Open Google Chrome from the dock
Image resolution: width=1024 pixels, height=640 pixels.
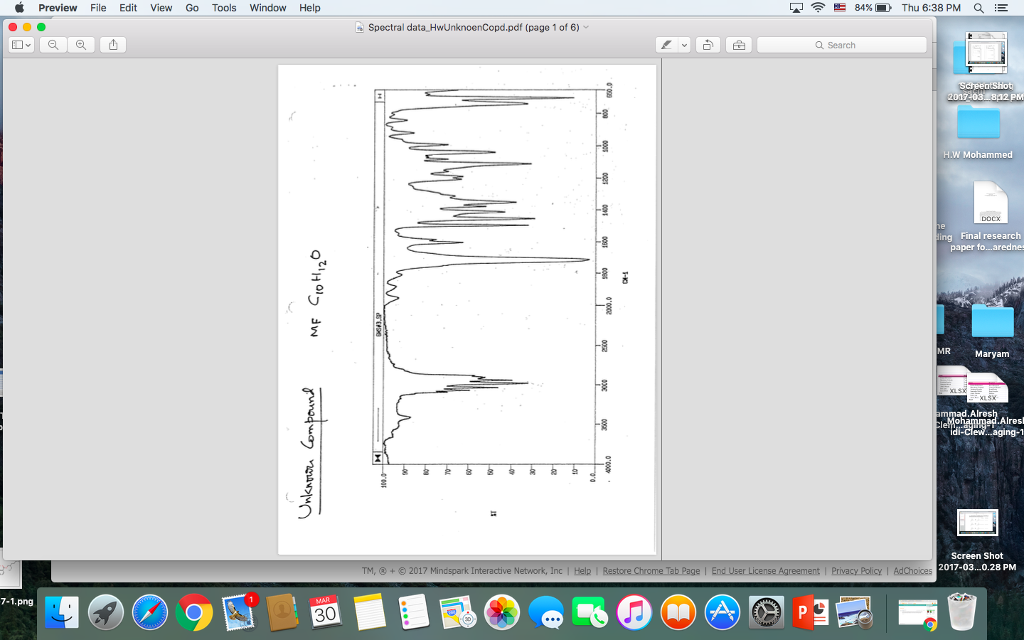click(x=194, y=612)
